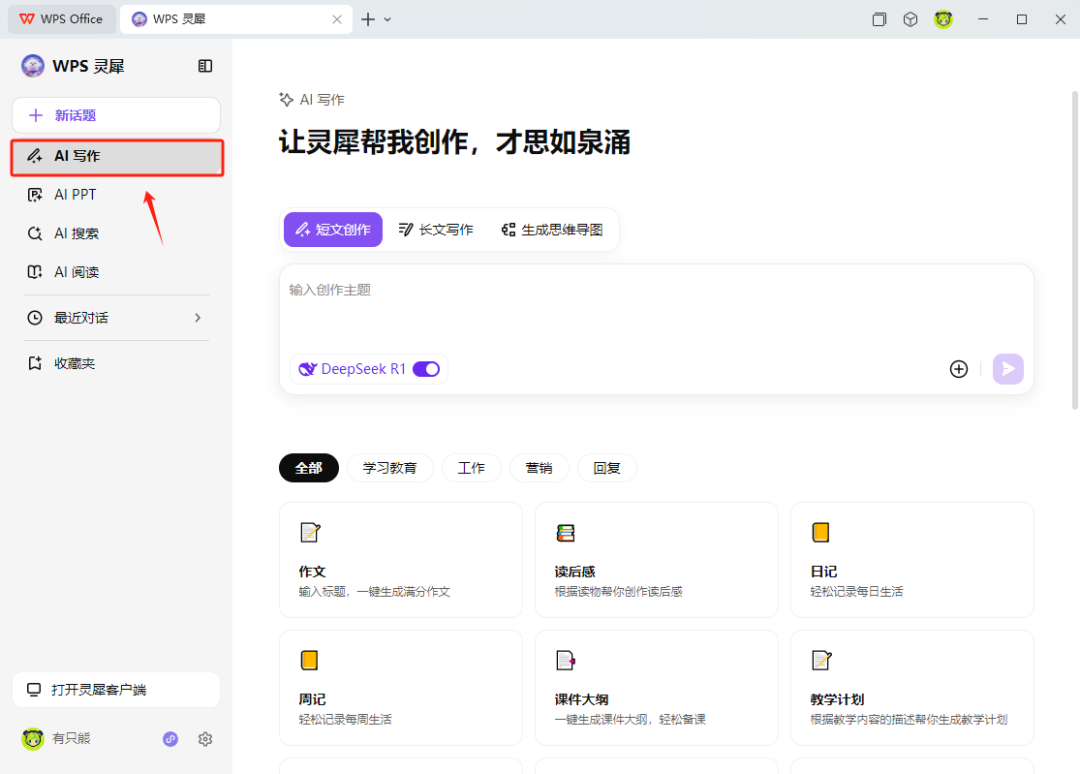
Task: Open AI 搜索 in sidebar
Action: (117, 233)
